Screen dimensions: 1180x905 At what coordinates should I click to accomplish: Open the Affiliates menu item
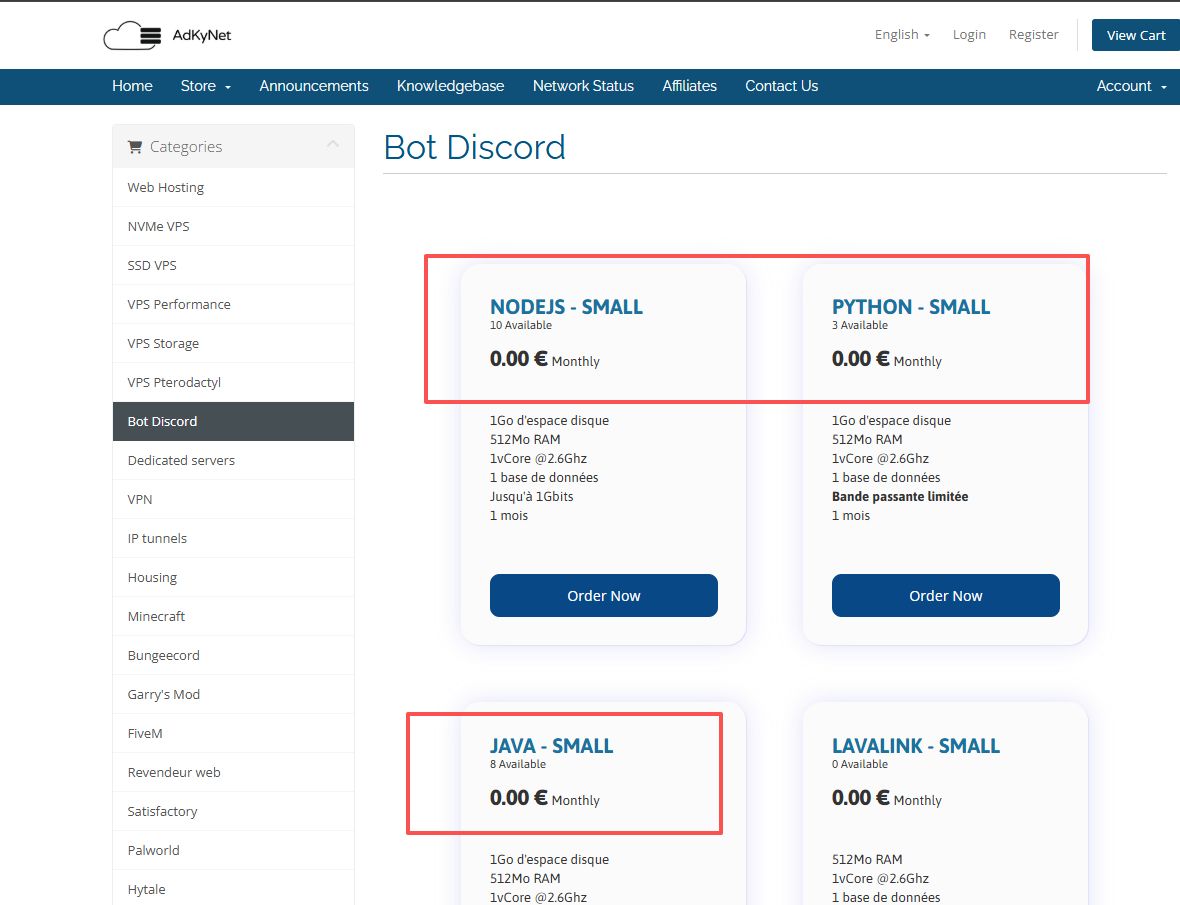click(x=689, y=86)
